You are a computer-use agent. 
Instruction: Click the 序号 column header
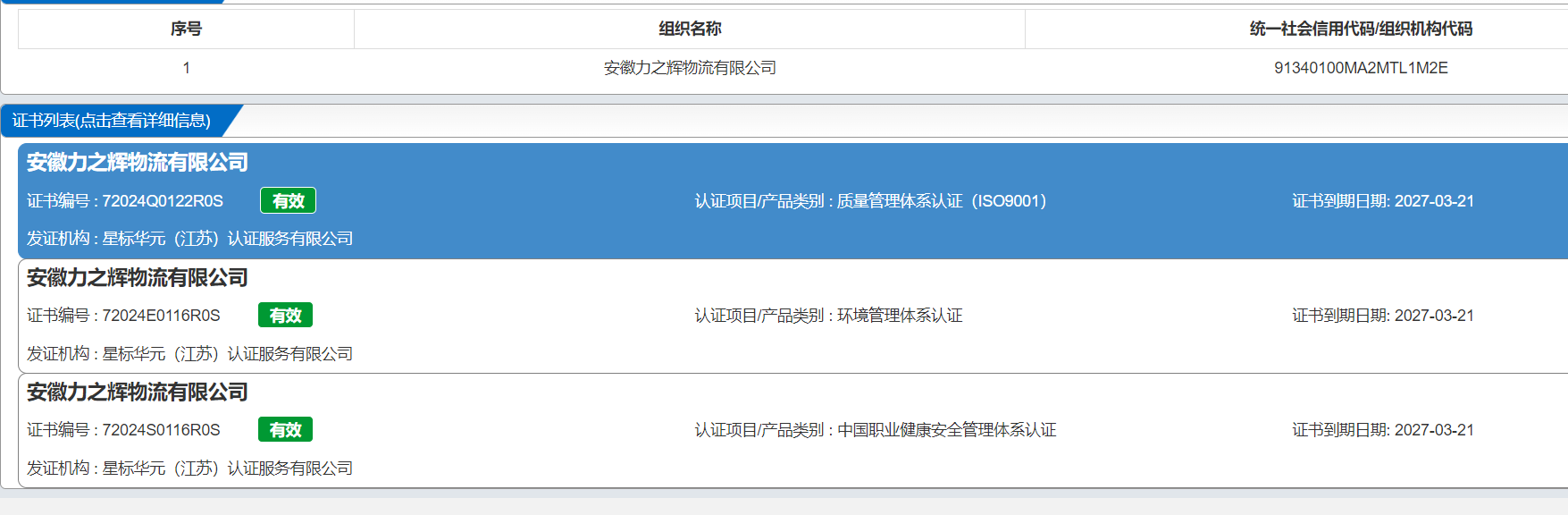point(186,29)
